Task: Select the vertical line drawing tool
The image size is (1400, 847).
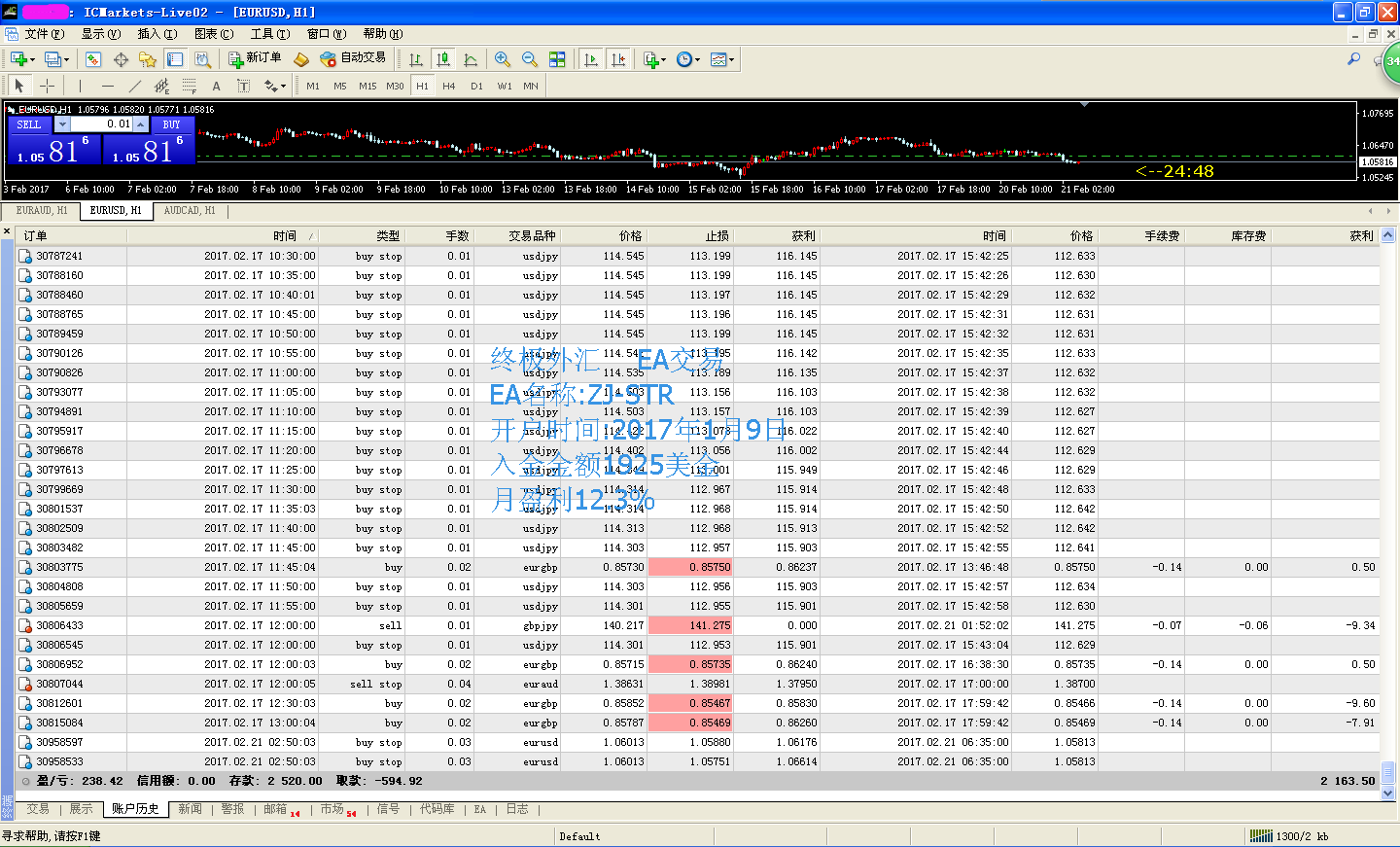Action: click(x=81, y=86)
